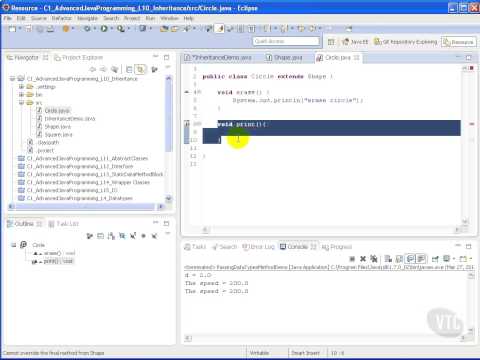Run the program with green Run icon
This screenshot has width=480, height=360.
tap(104, 29)
